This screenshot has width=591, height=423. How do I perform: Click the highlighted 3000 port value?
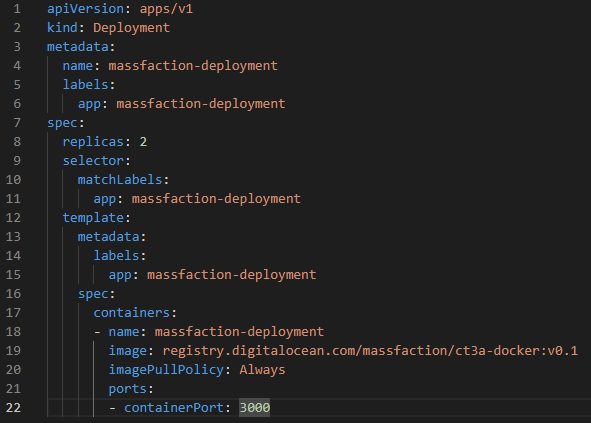[x=255, y=408]
